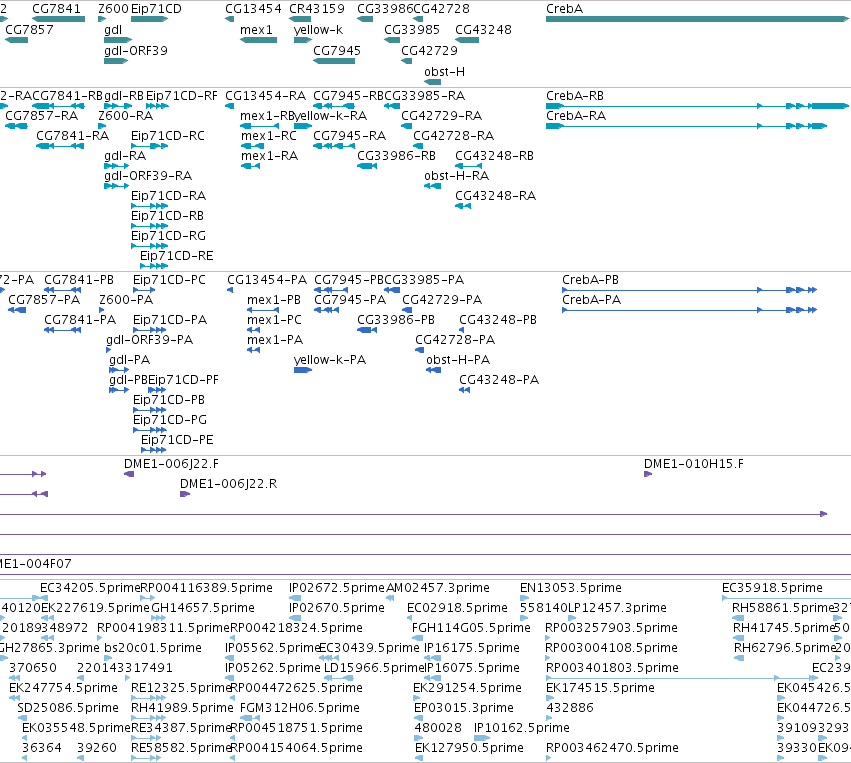
Task: Click EST EC35918.5prime
Action: pyautogui.click(x=772, y=588)
